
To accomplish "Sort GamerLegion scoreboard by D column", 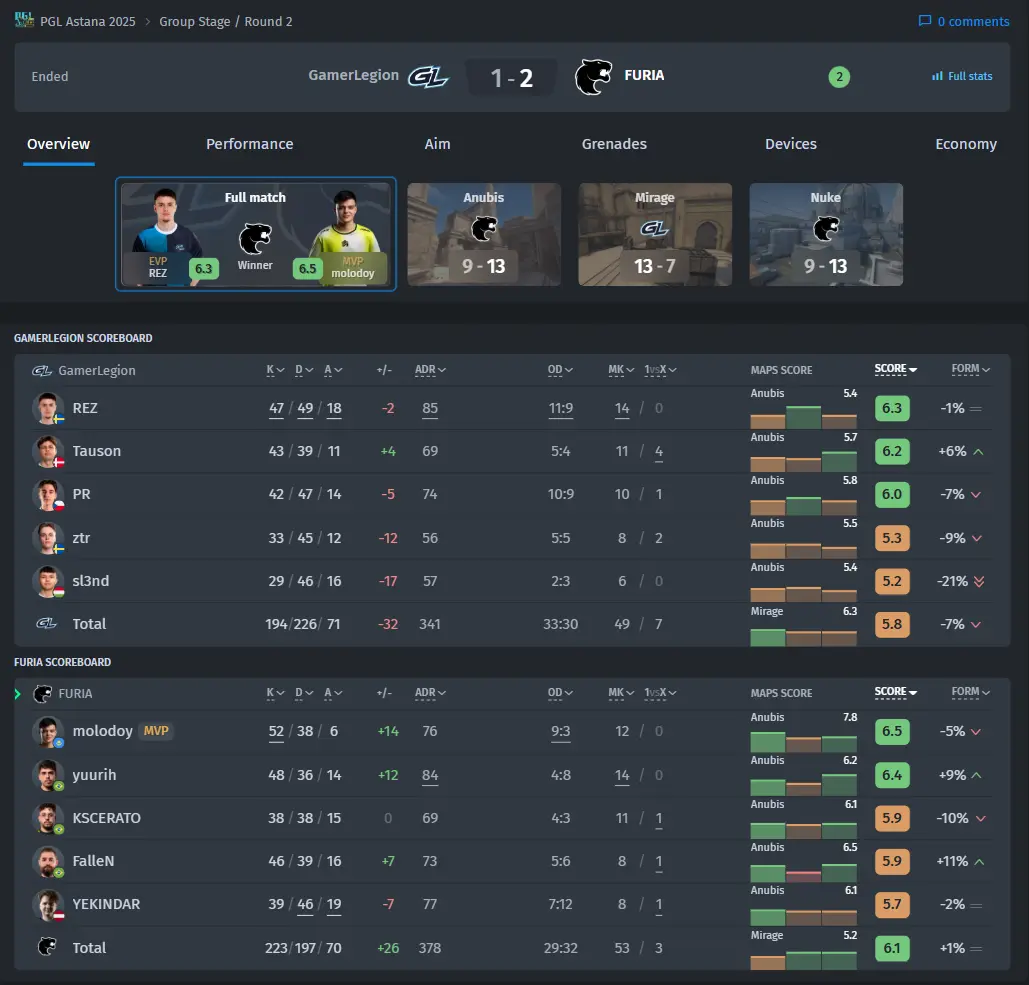I will [304, 370].
